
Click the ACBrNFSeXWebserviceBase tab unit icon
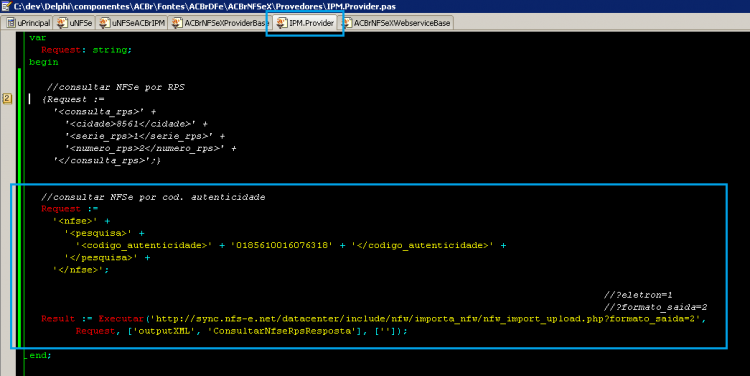346,23
